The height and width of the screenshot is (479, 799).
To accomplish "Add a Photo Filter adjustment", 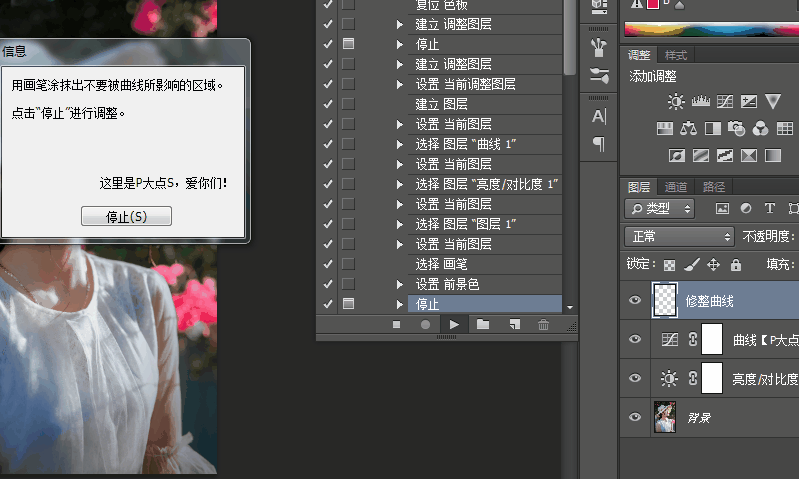I will coord(736,128).
